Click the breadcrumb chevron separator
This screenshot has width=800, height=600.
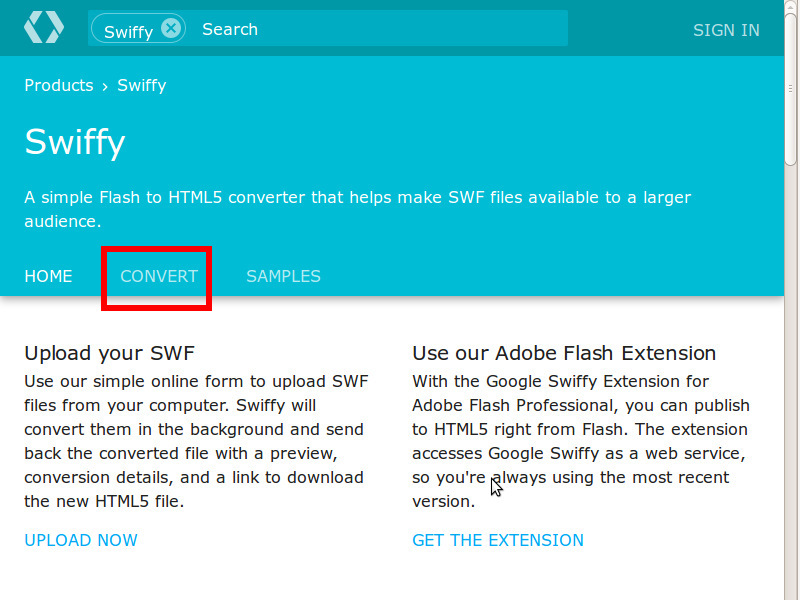tap(105, 87)
